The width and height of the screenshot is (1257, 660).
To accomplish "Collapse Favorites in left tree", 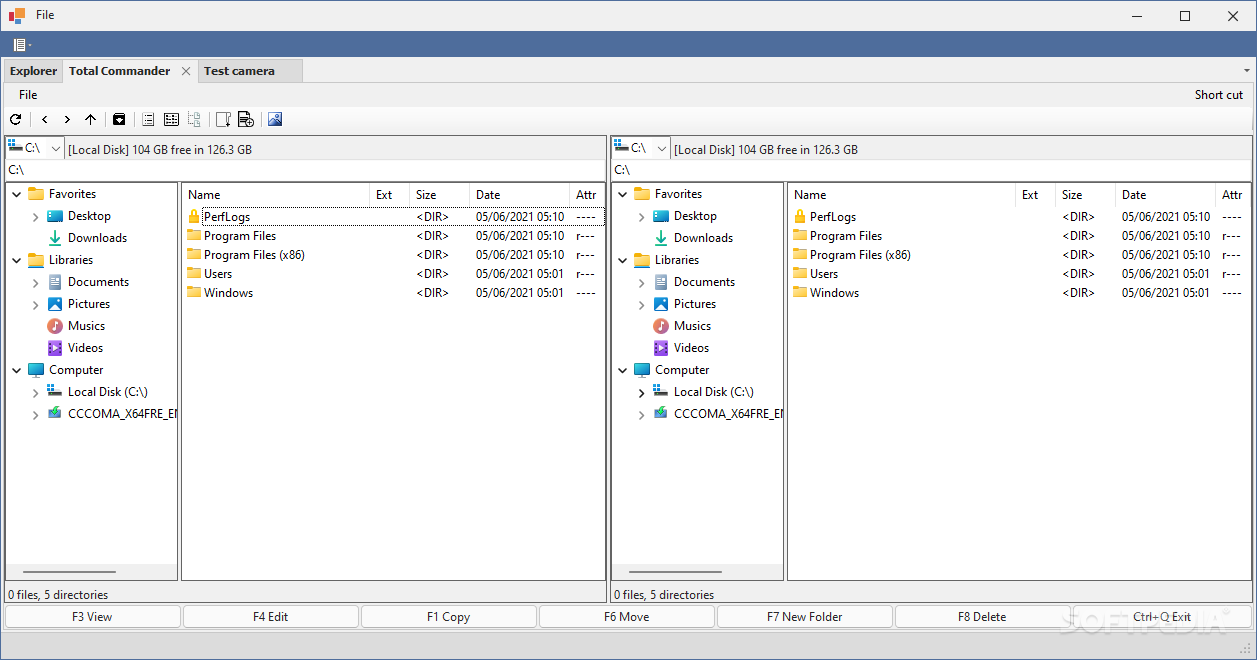I will pyautogui.click(x=17, y=194).
